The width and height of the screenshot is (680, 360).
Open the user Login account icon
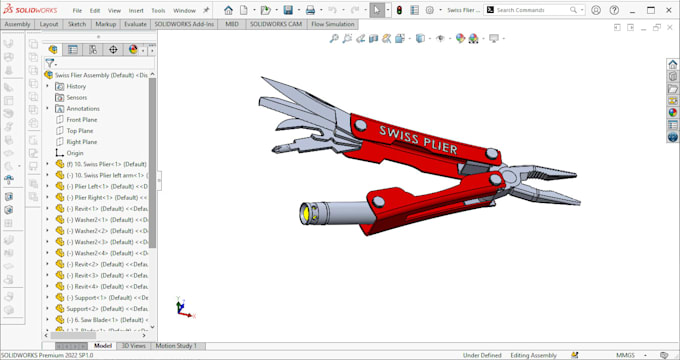pyautogui.click(x=596, y=10)
